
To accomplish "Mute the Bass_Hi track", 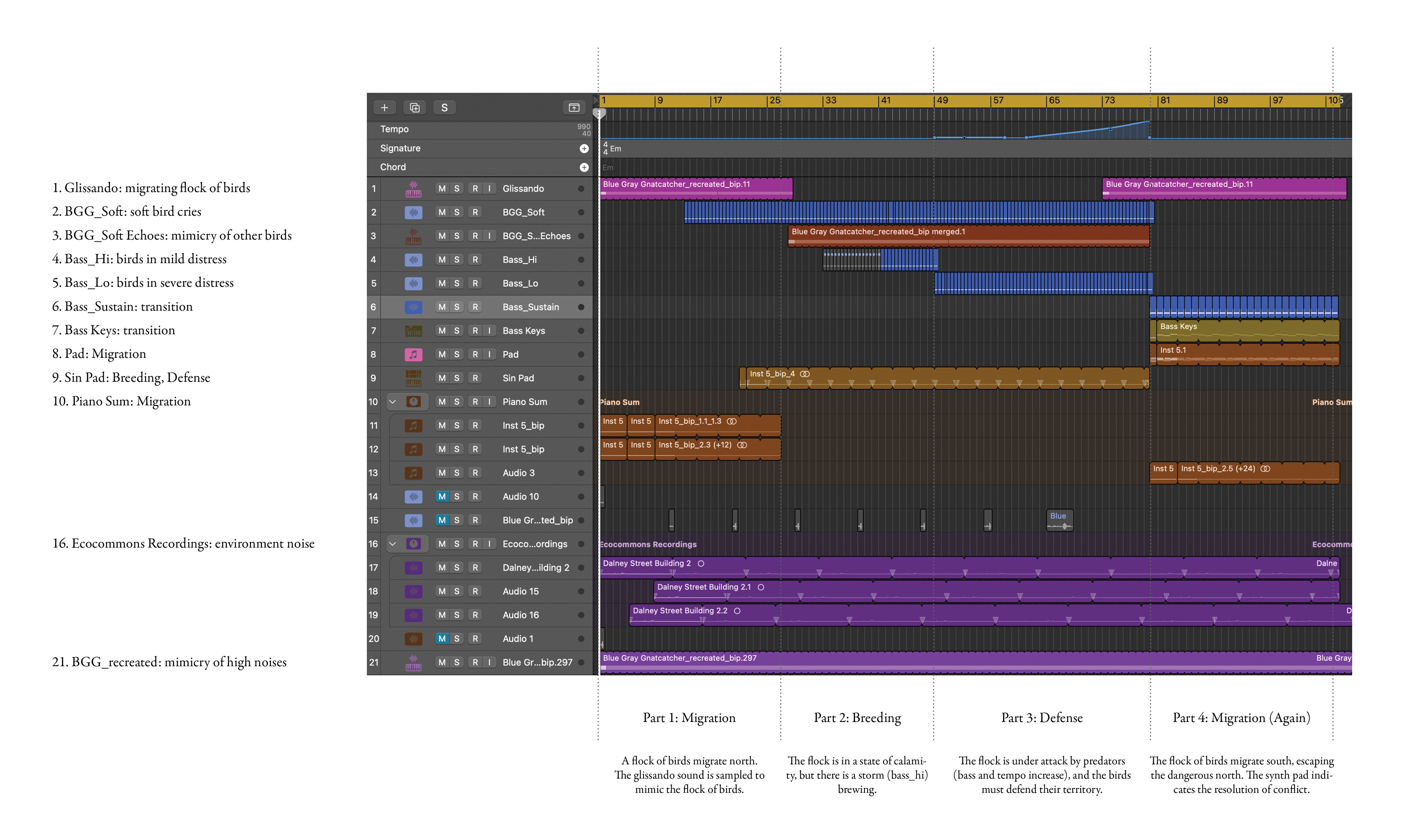I will 441,260.
